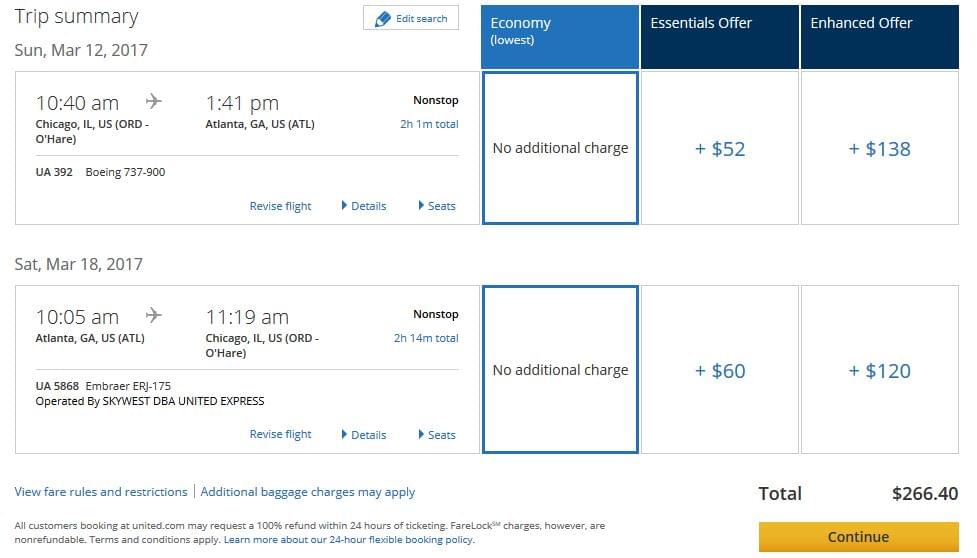Expand Seats for flight UA 392
The height and width of the screenshot is (558, 977).
tap(437, 206)
